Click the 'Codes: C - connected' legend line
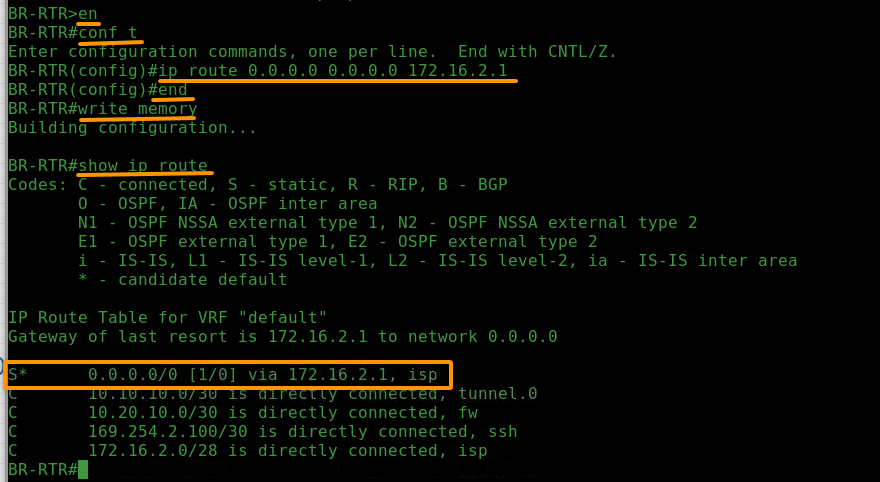The height and width of the screenshot is (482, 880). tap(258, 185)
